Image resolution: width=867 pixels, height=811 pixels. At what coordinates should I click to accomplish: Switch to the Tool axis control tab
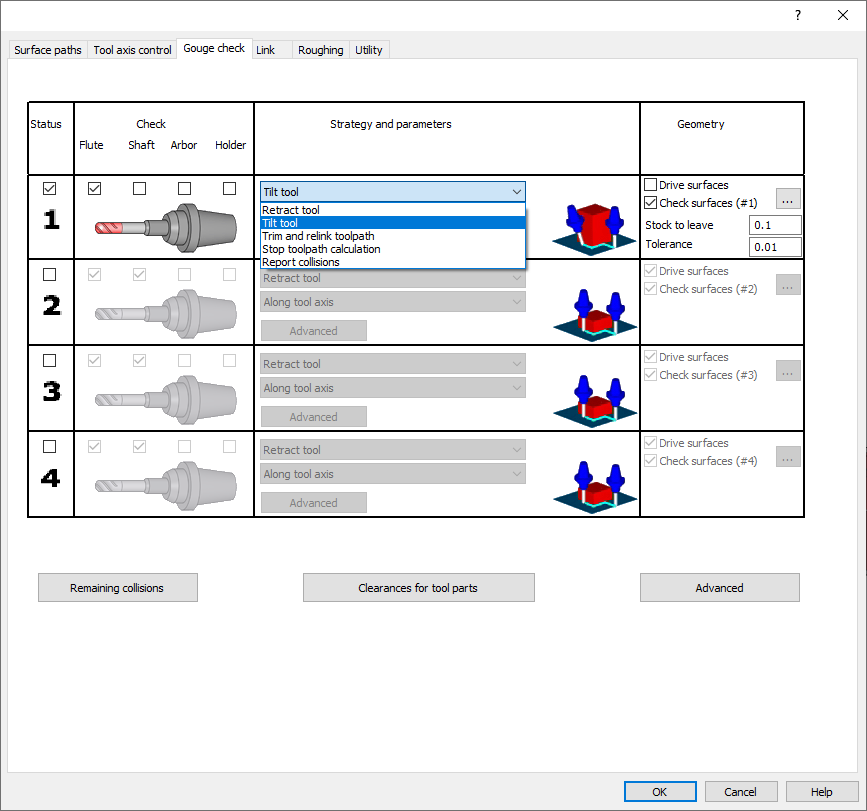coord(132,50)
